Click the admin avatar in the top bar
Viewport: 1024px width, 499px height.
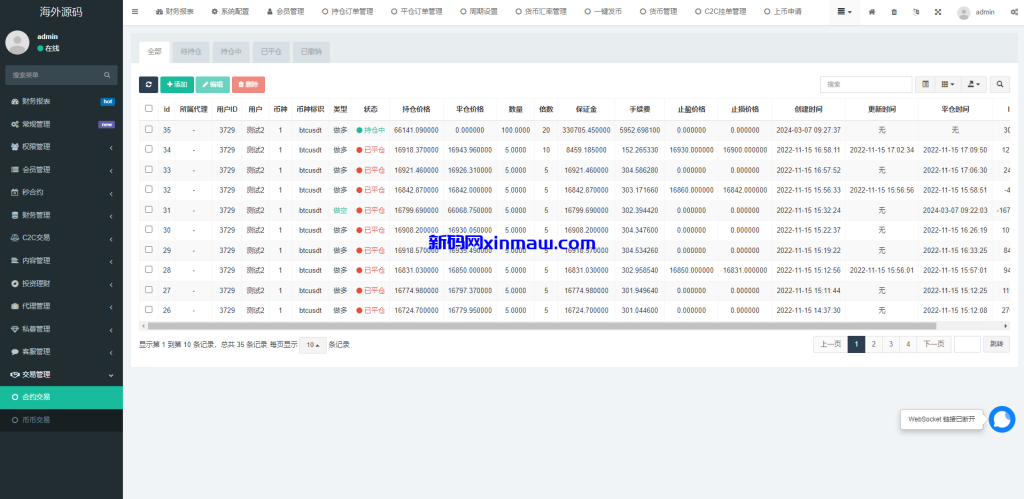click(x=963, y=12)
